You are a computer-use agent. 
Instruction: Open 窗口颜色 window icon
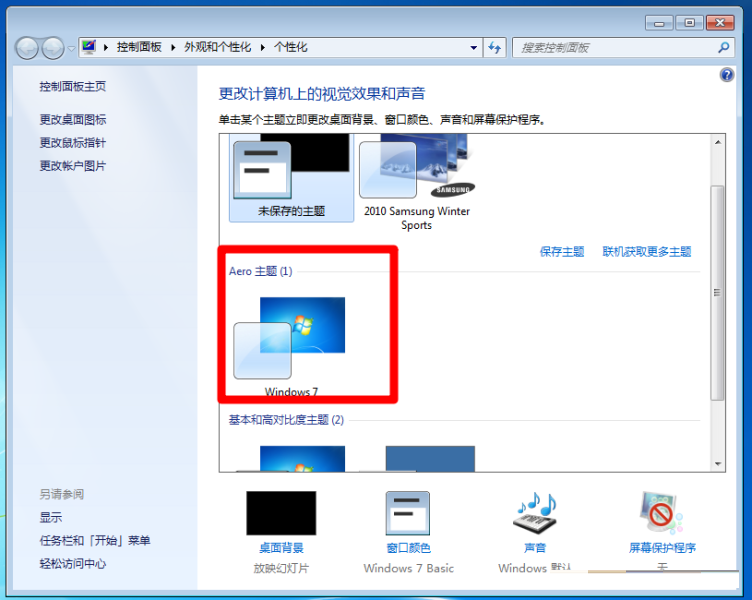click(408, 513)
